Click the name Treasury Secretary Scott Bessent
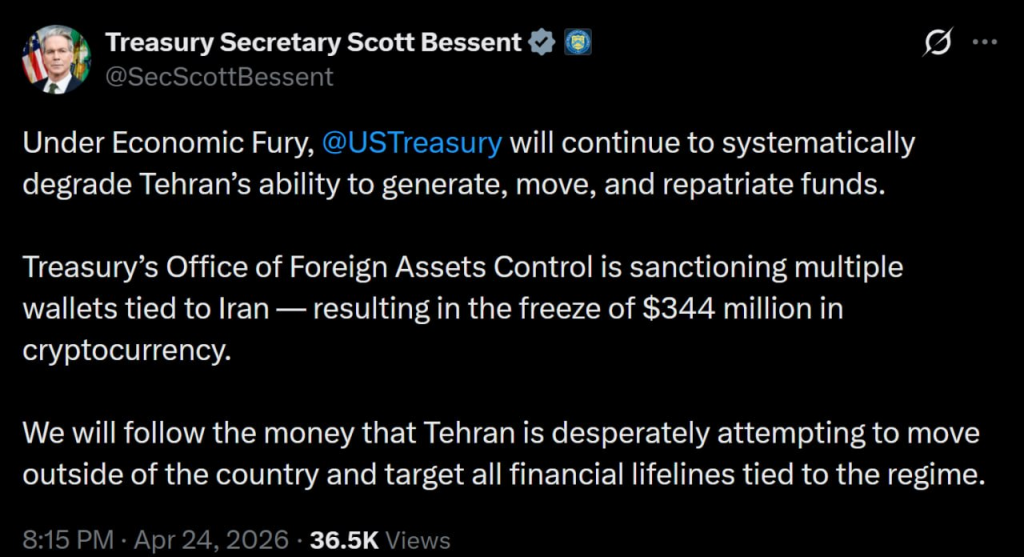This screenshot has height=557, width=1024. click(x=314, y=42)
